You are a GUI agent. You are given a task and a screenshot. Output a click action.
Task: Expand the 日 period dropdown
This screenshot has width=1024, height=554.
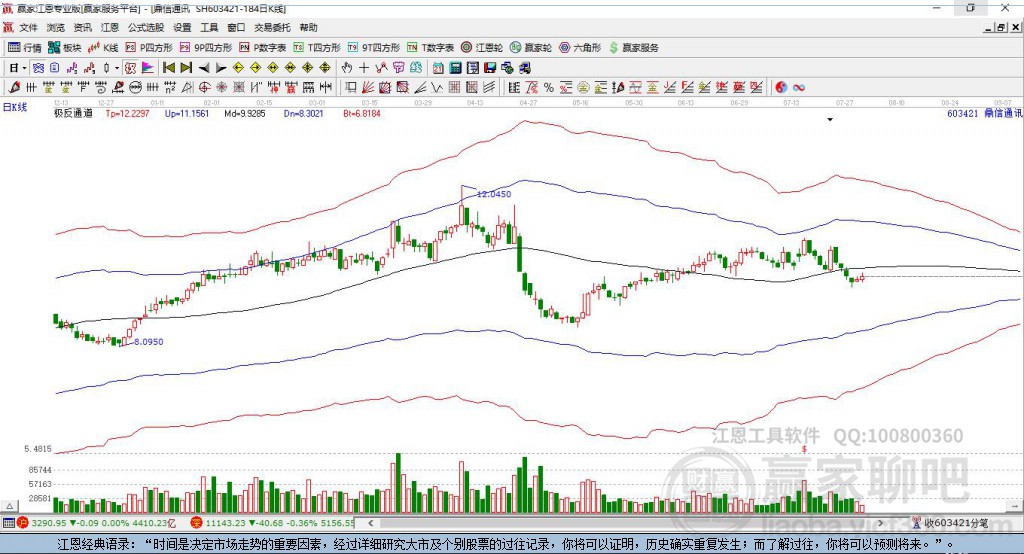24,68
